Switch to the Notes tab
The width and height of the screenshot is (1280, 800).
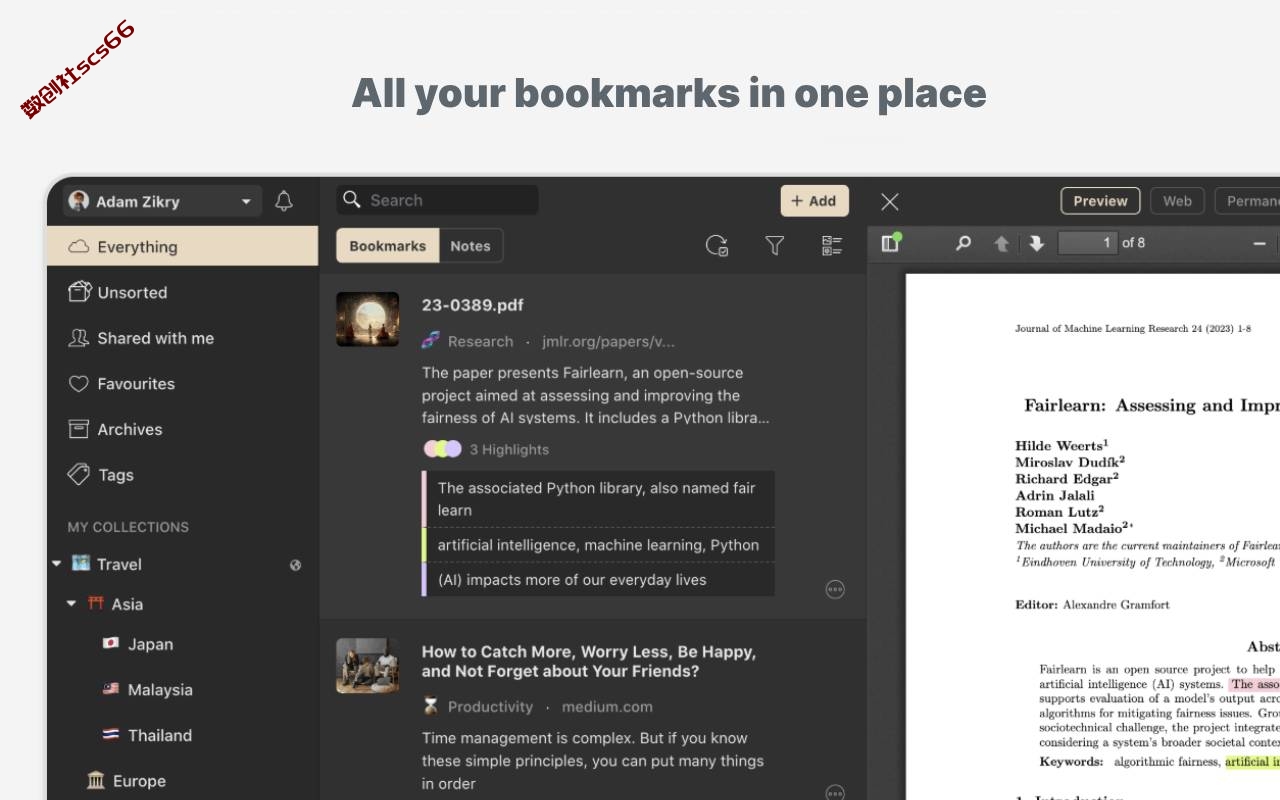click(470, 246)
